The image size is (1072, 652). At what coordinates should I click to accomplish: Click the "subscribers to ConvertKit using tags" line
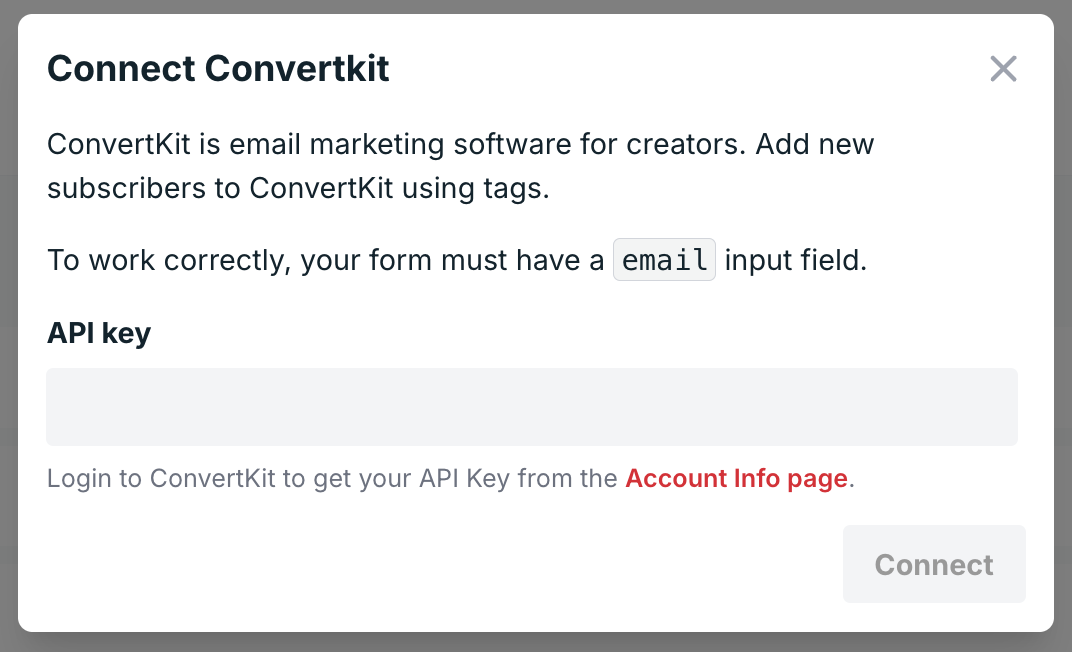(298, 188)
